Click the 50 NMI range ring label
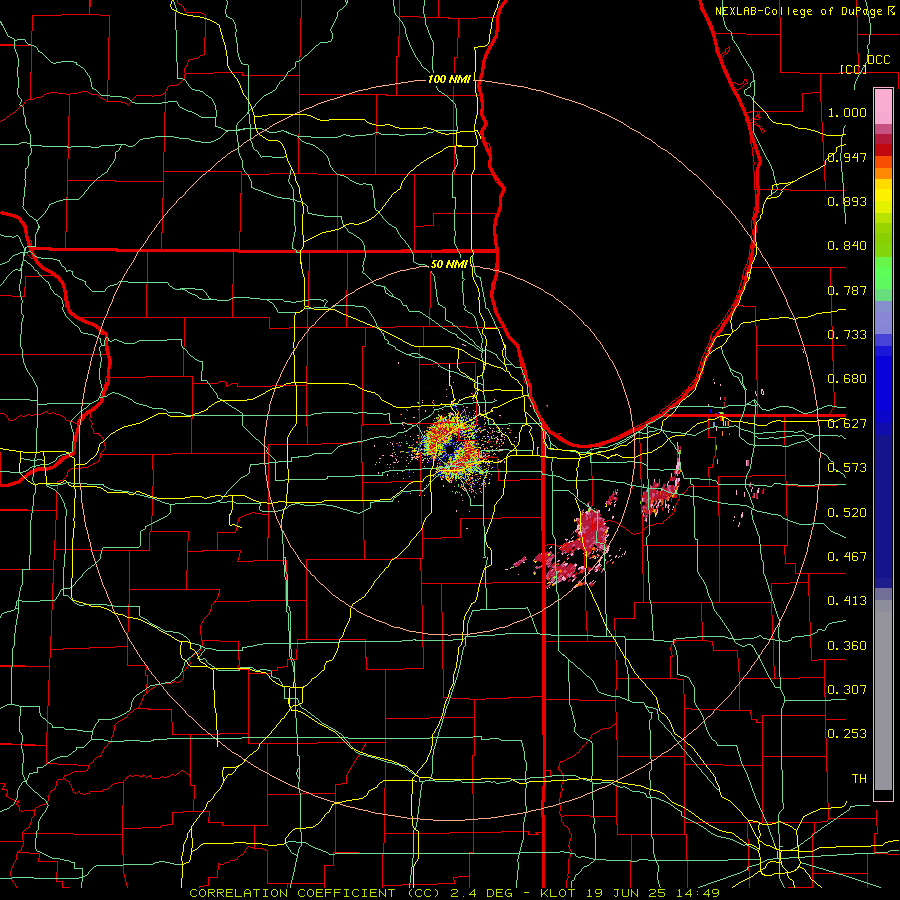Screen dimensions: 900x900 point(449,264)
